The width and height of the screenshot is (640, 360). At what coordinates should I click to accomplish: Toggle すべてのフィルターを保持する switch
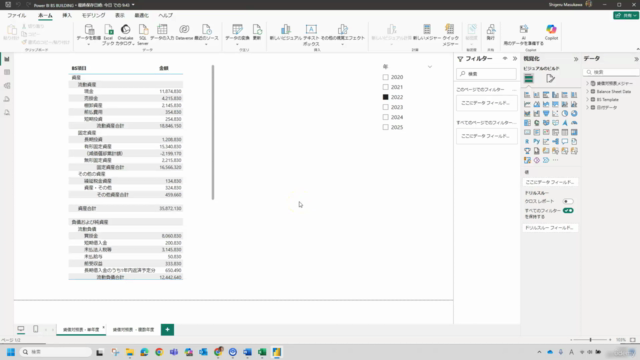(568, 211)
